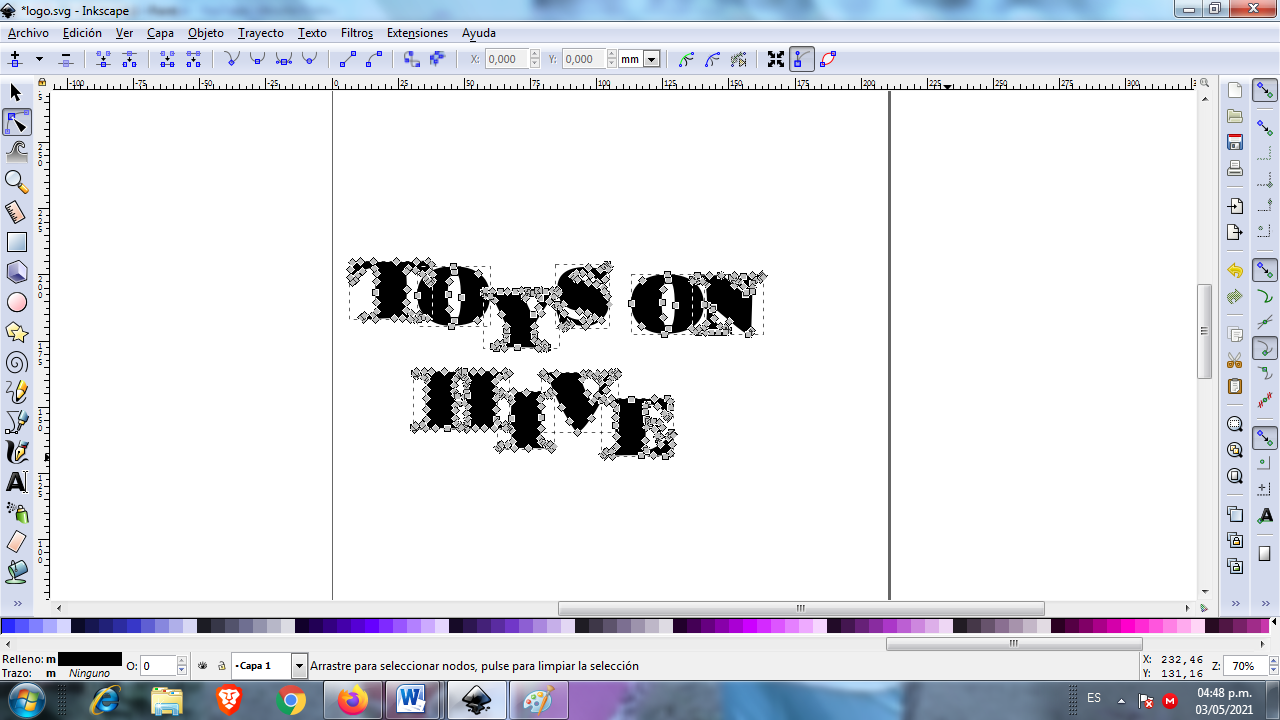Open the mm units dropdown
Image resolution: width=1280 pixels, height=720 pixels.
coord(652,59)
